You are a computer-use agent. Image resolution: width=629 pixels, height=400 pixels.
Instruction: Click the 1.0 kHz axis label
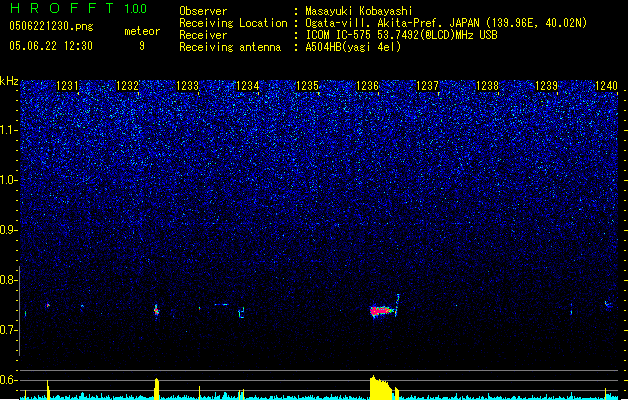8,180
